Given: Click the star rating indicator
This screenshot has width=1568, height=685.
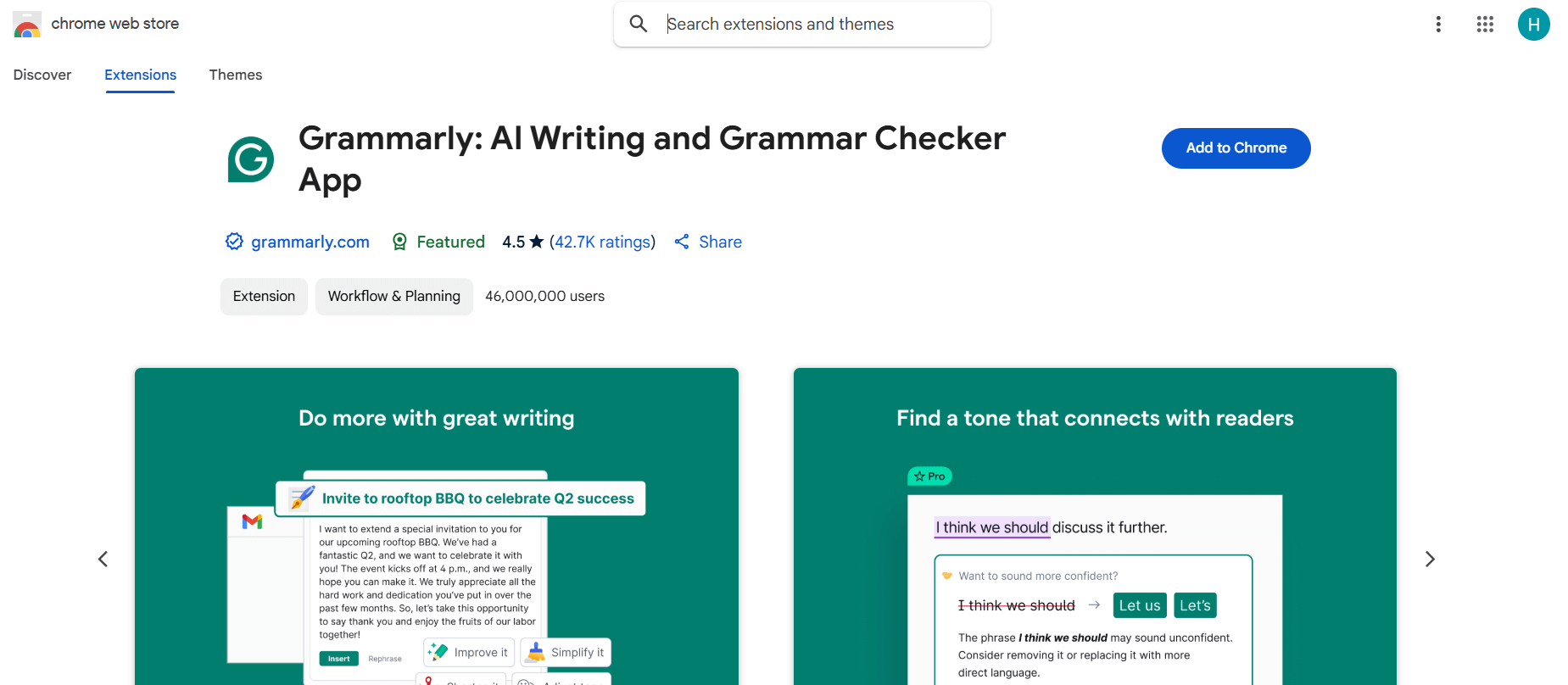Looking at the screenshot, I should [x=537, y=242].
